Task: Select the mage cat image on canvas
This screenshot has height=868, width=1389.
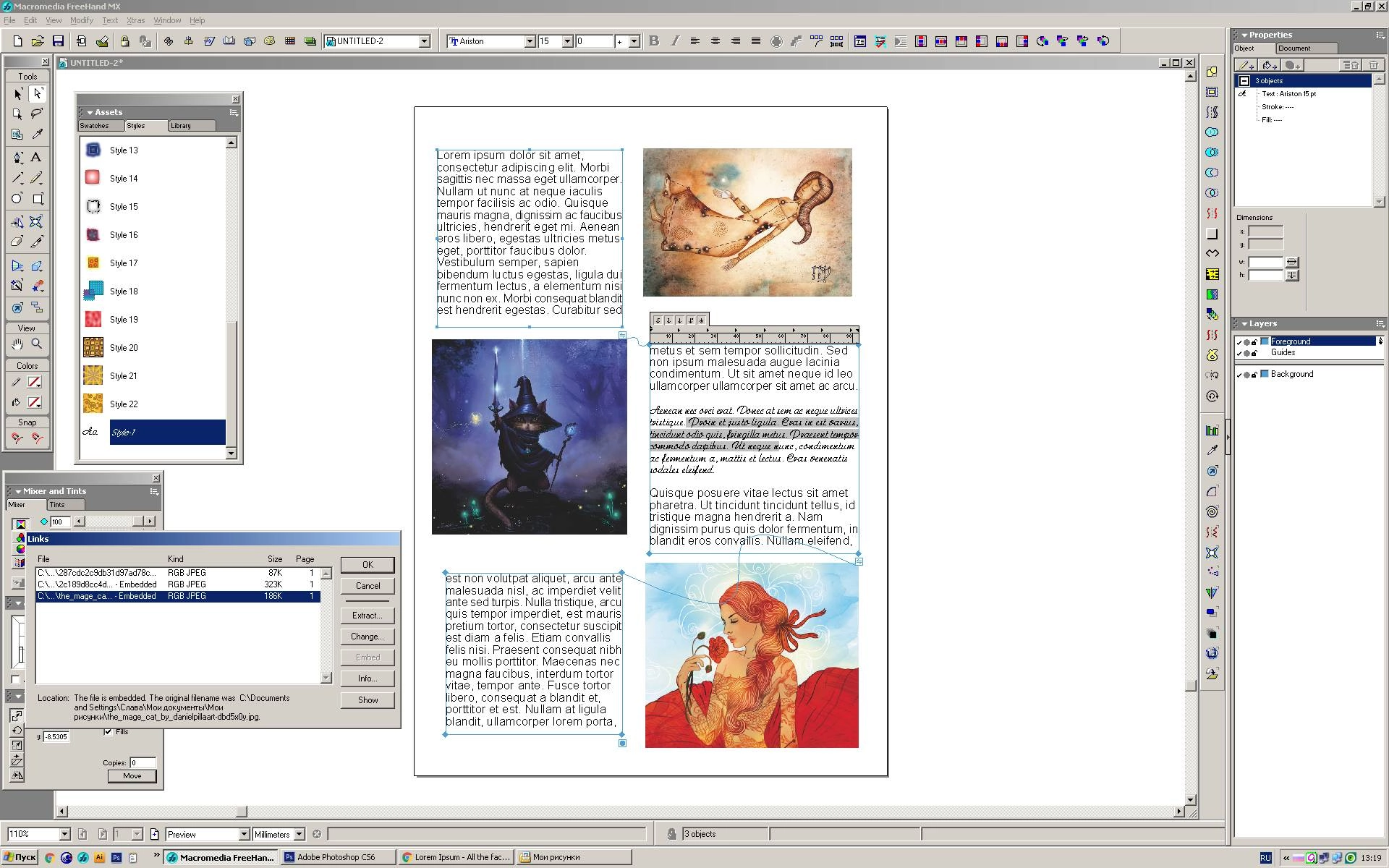Action: (x=529, y=437)
